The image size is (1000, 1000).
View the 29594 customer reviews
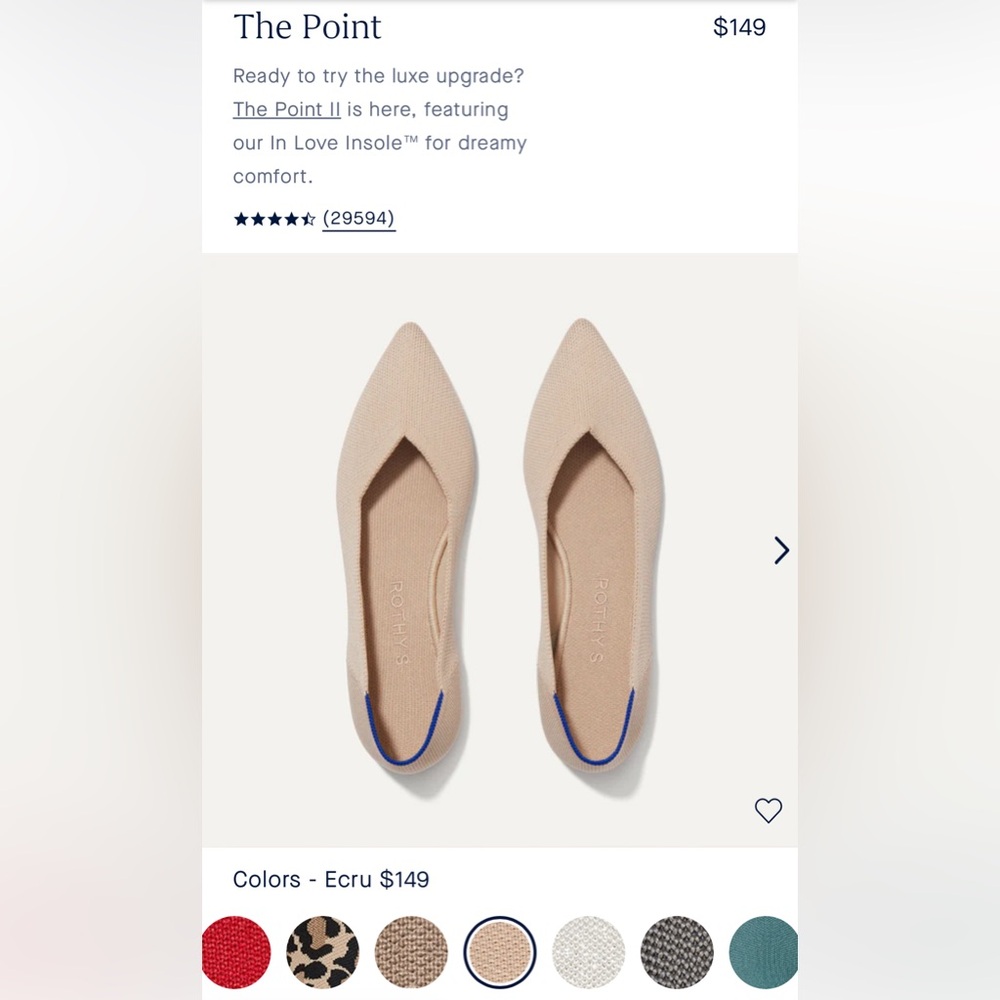click(x=359, y=218)
